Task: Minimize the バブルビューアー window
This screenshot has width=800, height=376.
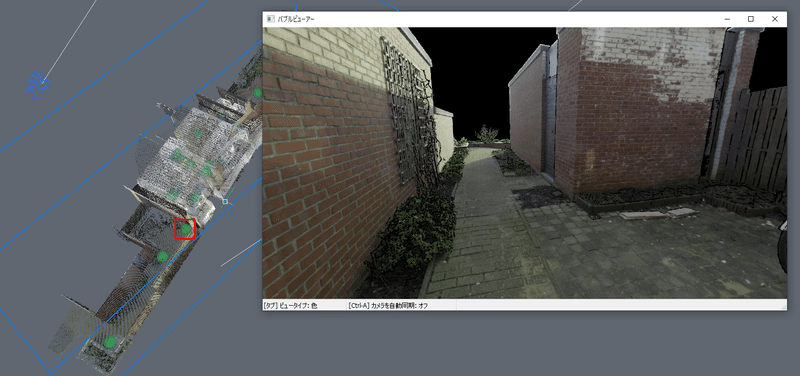Action: [x=727, y=19]
